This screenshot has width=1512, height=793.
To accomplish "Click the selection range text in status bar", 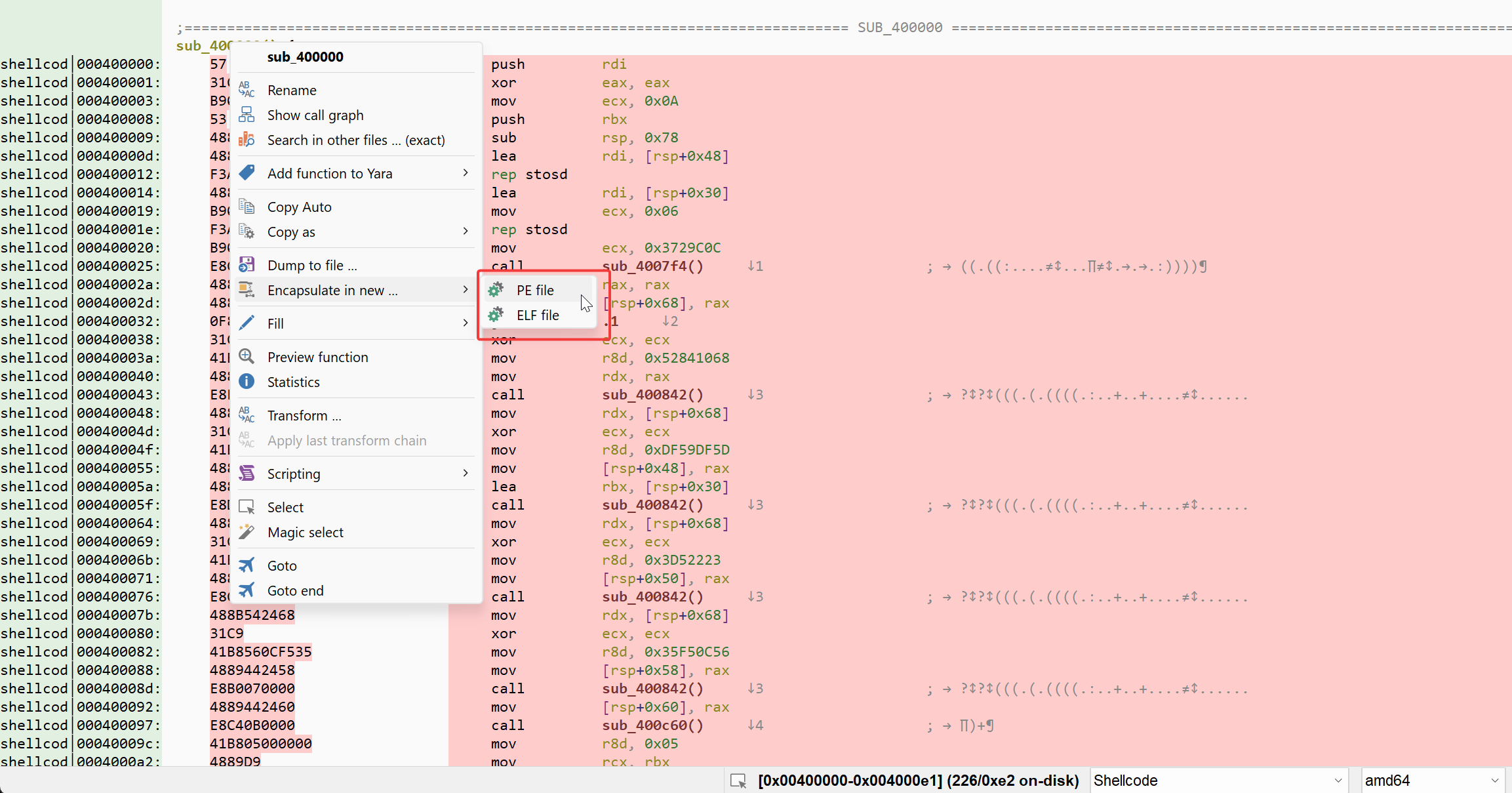I will tap(918, 781).
